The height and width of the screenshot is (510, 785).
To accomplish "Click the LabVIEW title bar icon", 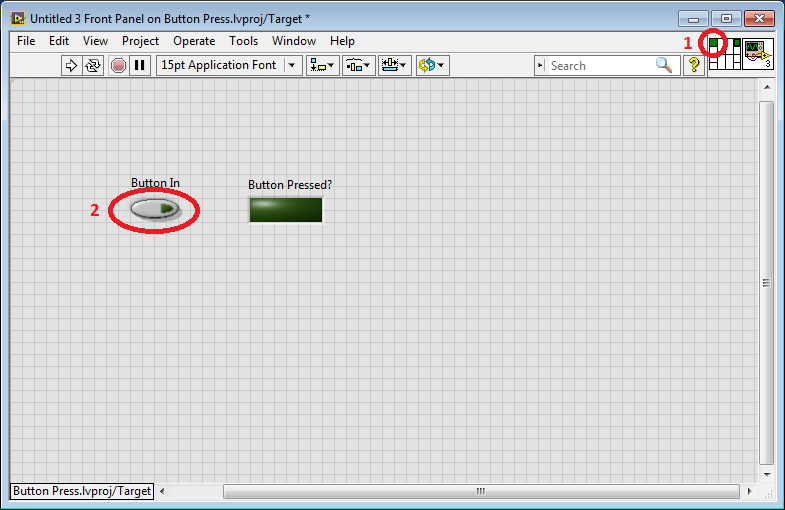I will pyautogui.click(x=18, y=19).
